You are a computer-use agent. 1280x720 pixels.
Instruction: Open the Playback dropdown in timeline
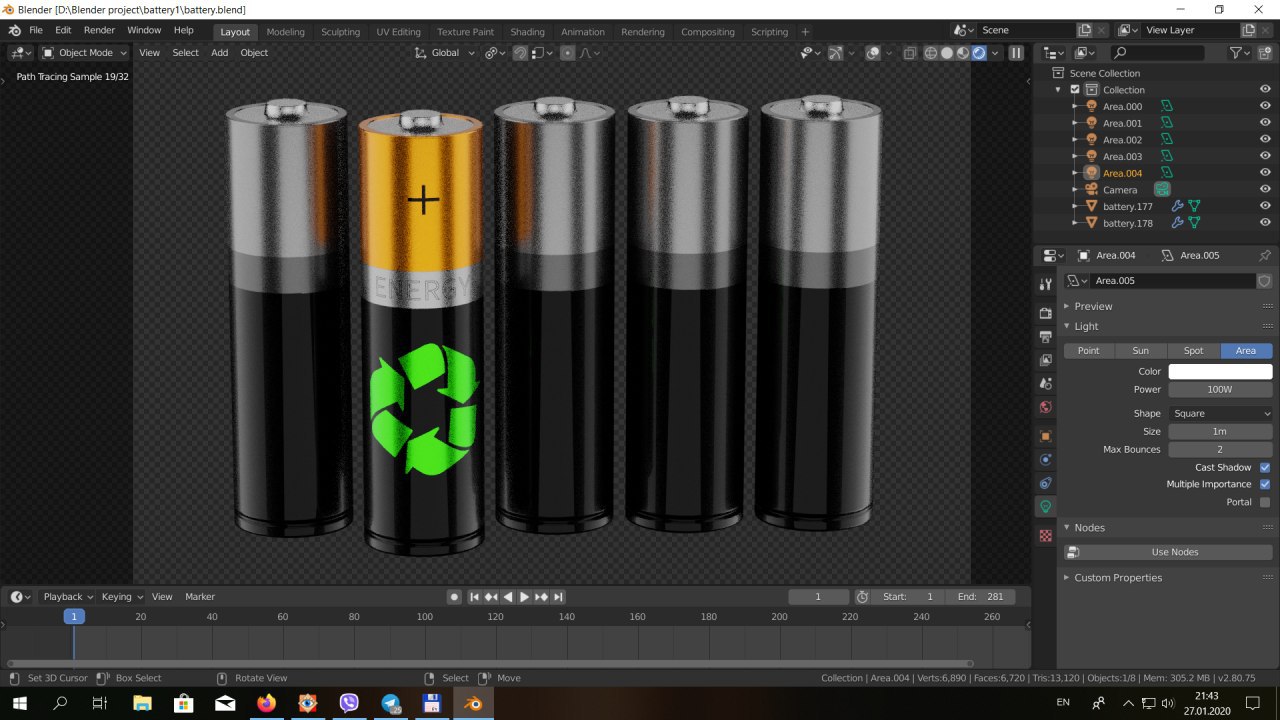tap(68, 596)
